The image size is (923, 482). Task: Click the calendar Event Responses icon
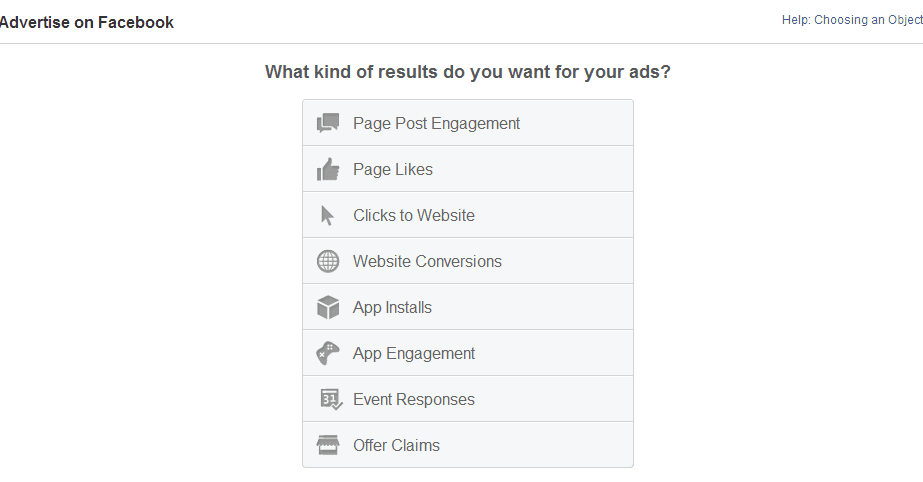pos(331,399)
